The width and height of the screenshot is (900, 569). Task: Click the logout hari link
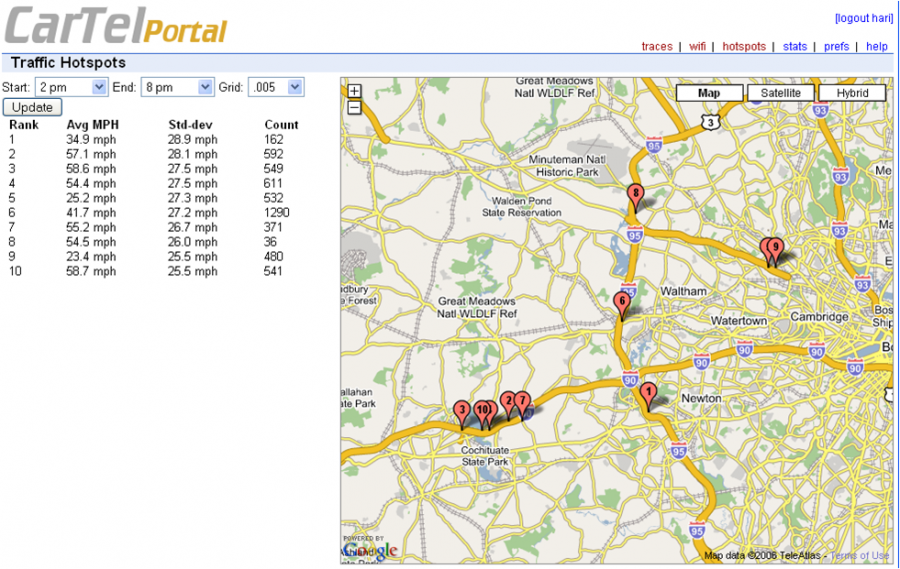coord(864,18)
